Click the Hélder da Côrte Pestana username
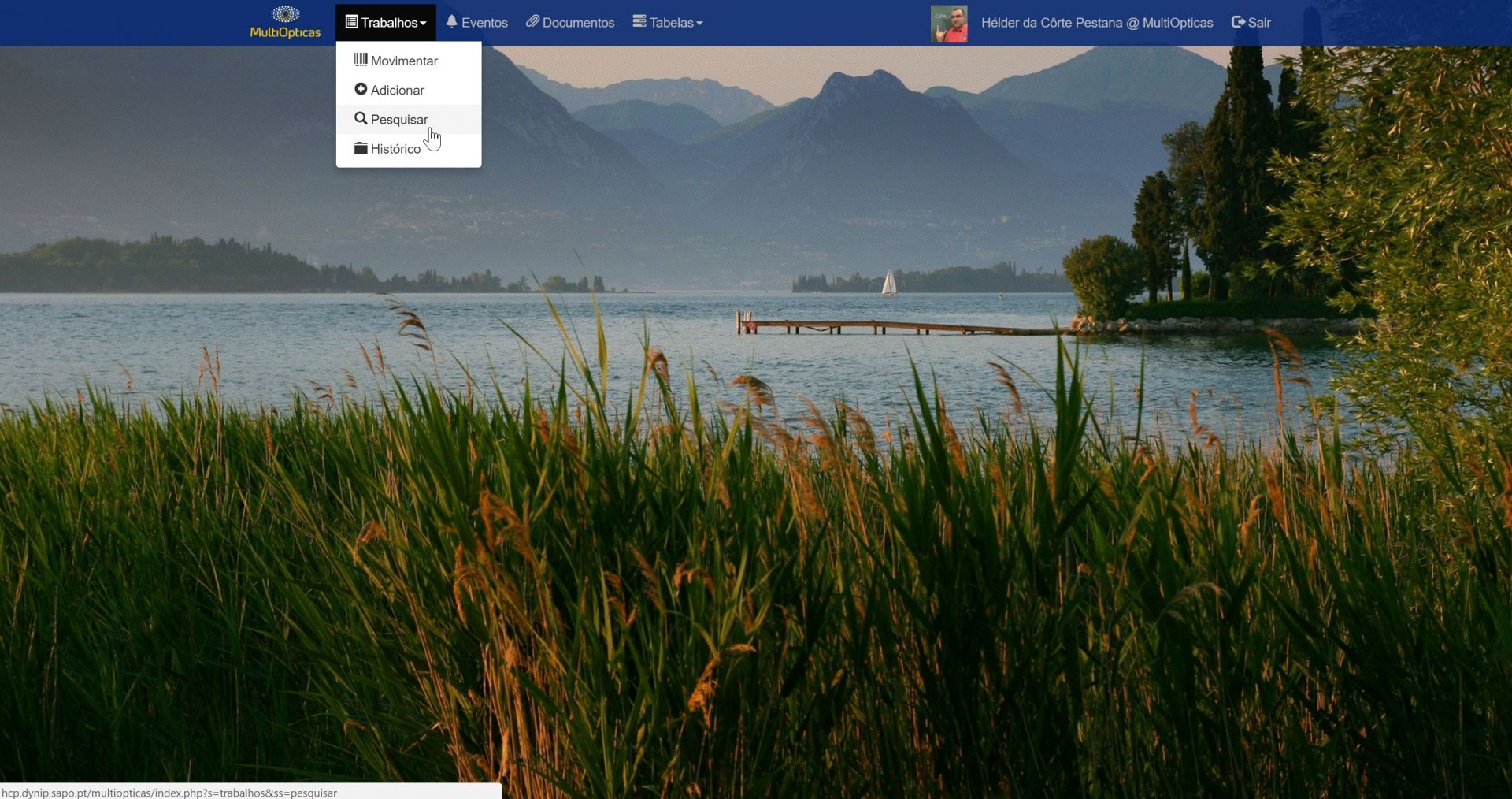Image resolution: width=1512 pixels, height=799 pixels. click(x=1096, y=23)
